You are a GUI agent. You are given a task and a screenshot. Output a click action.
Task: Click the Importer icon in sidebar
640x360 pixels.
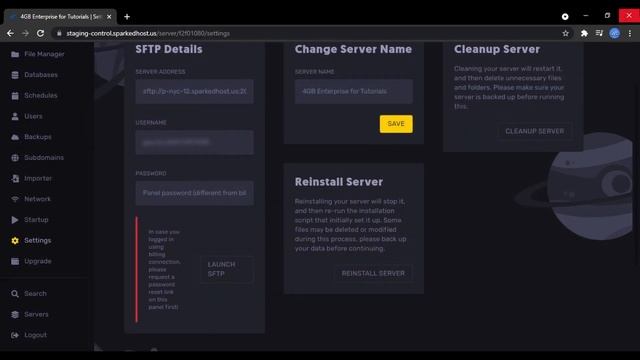pyautogui.click(x=15, y=178)
